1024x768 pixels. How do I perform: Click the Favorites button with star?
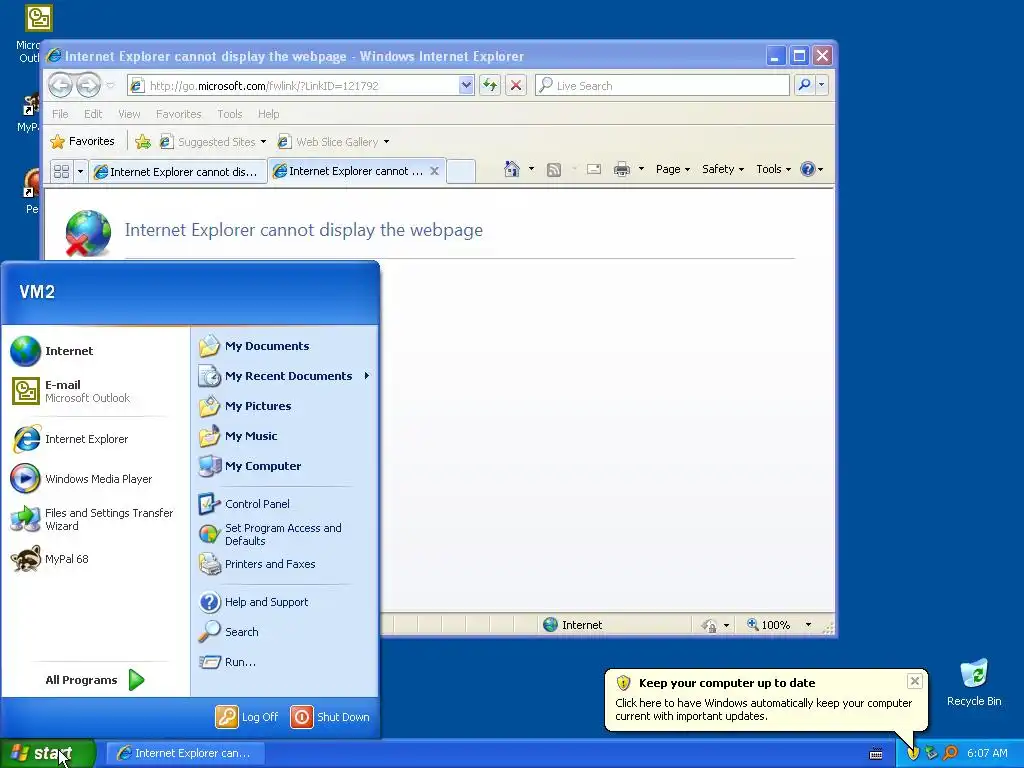click(x=83, y=141)
